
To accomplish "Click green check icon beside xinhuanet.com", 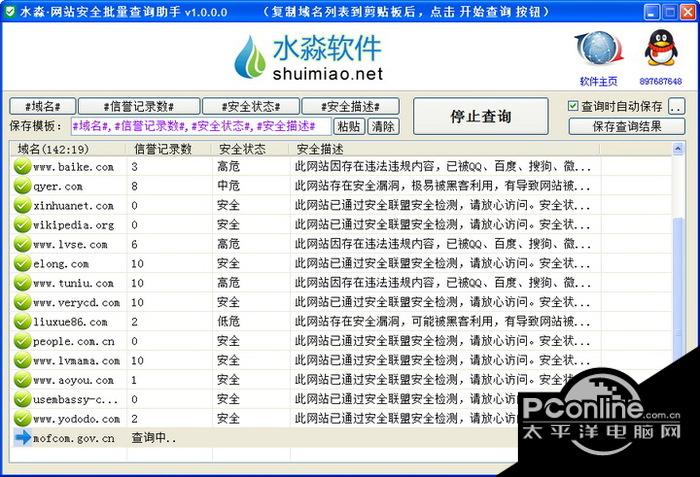I will pyautogui.click(x=22, y=205).
